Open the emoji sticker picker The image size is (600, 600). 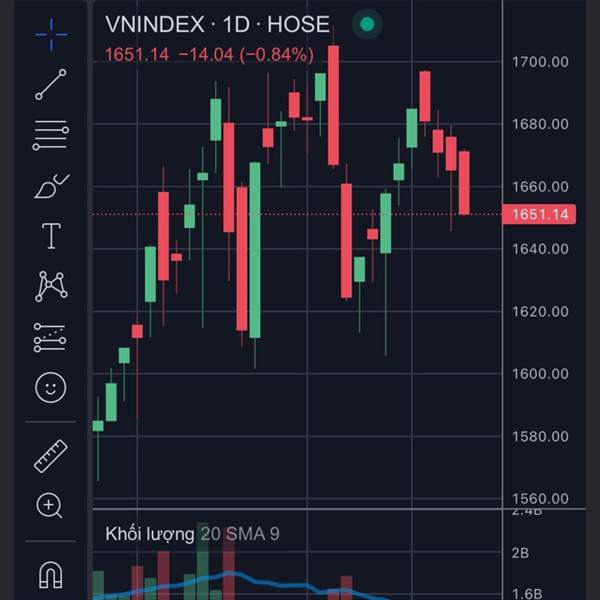[x=51, y=388]
